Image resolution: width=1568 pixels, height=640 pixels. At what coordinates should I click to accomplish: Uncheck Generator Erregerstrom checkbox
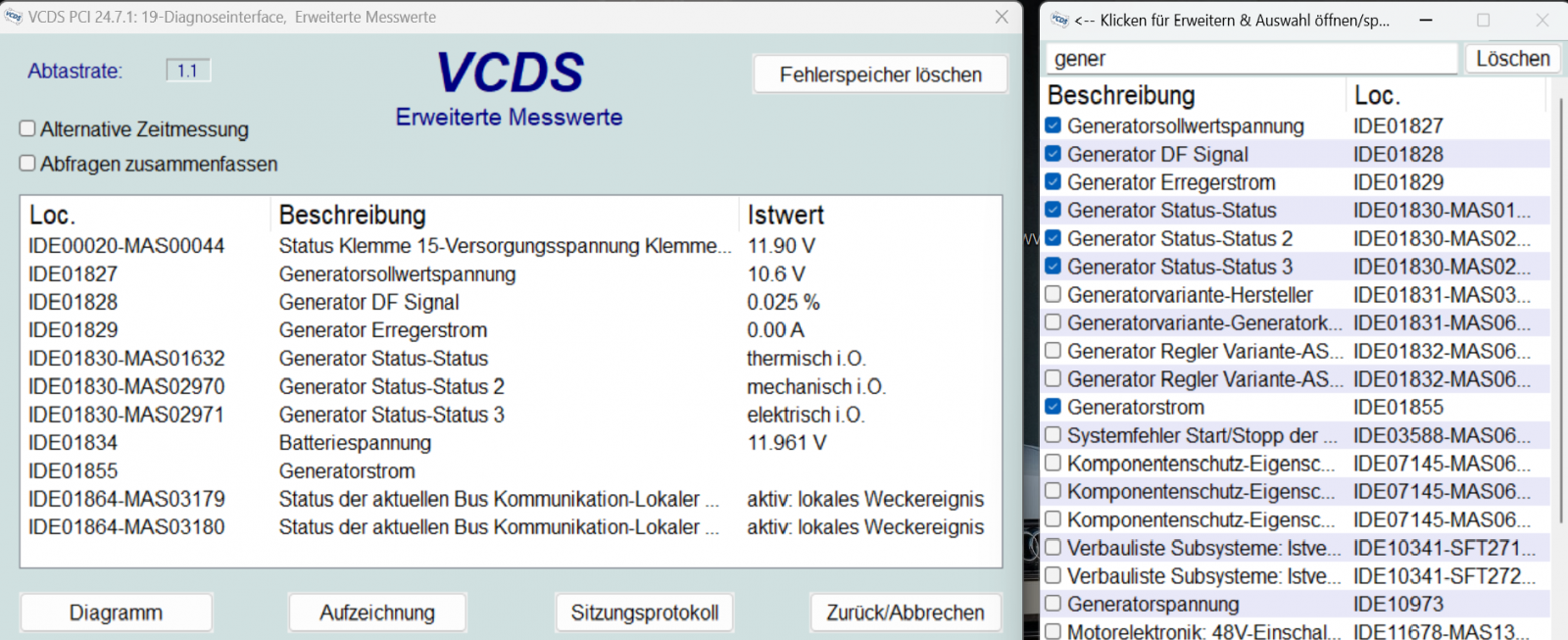(1053, 181)
